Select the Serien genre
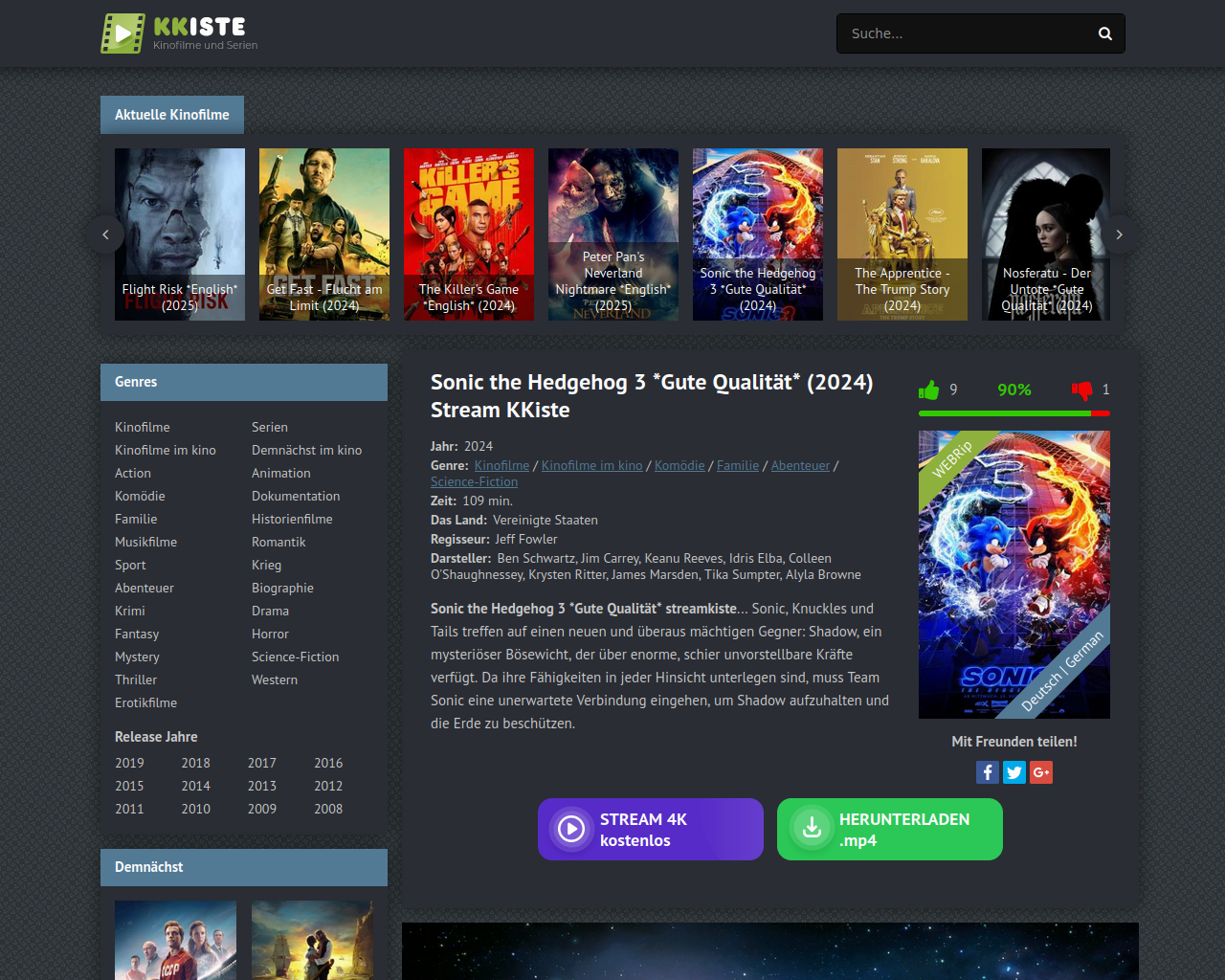The image size is (1225, 980). [270, 427]
